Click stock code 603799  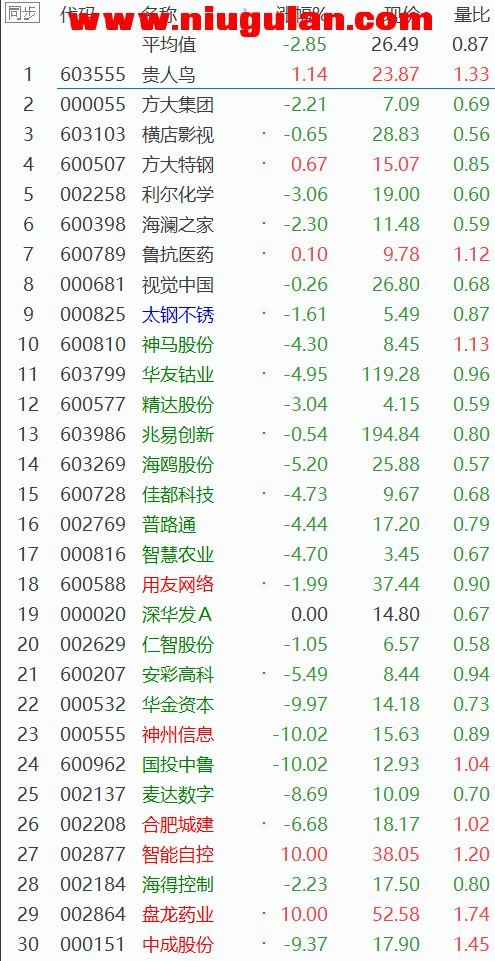(x=93, y=374)
